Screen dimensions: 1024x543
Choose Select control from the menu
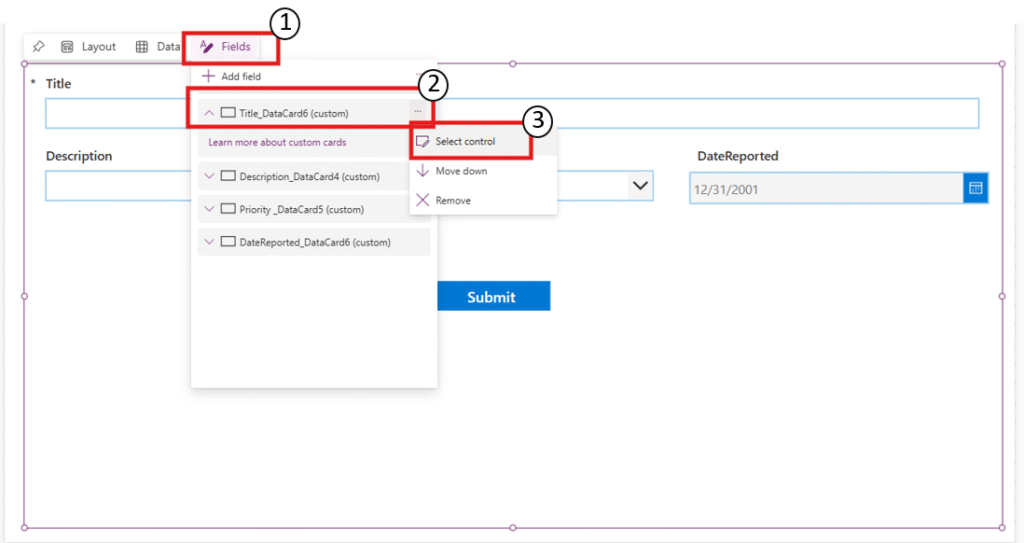tap(483, 141)
